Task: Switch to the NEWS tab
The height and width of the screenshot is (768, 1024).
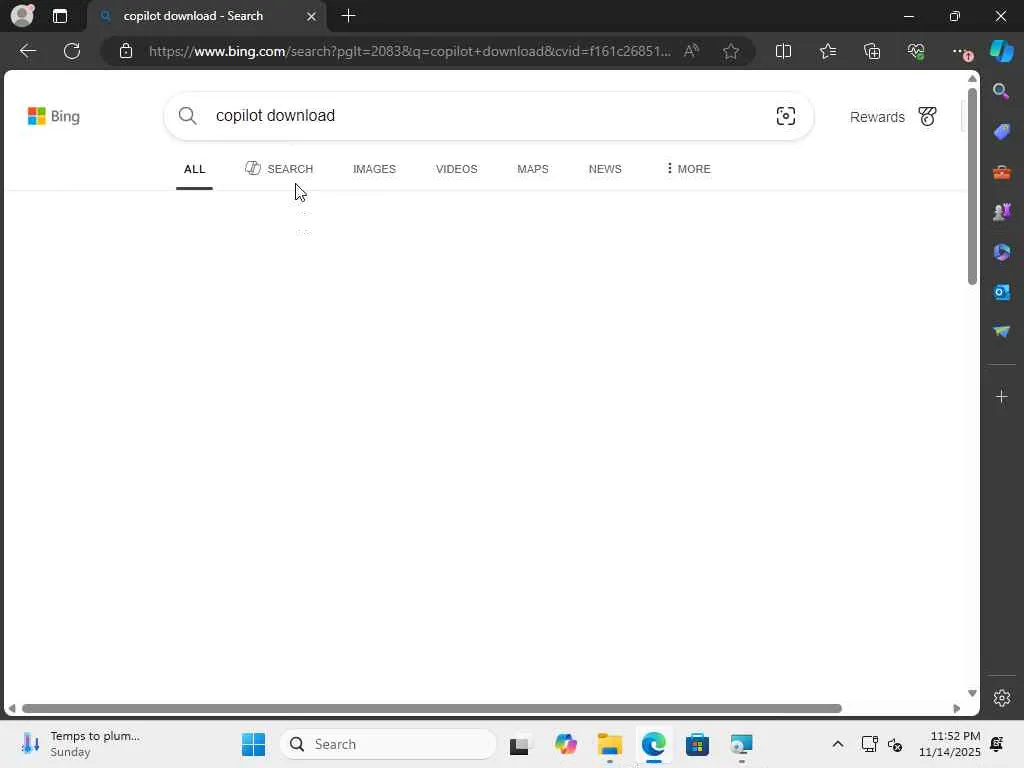Action: [605, 169]
